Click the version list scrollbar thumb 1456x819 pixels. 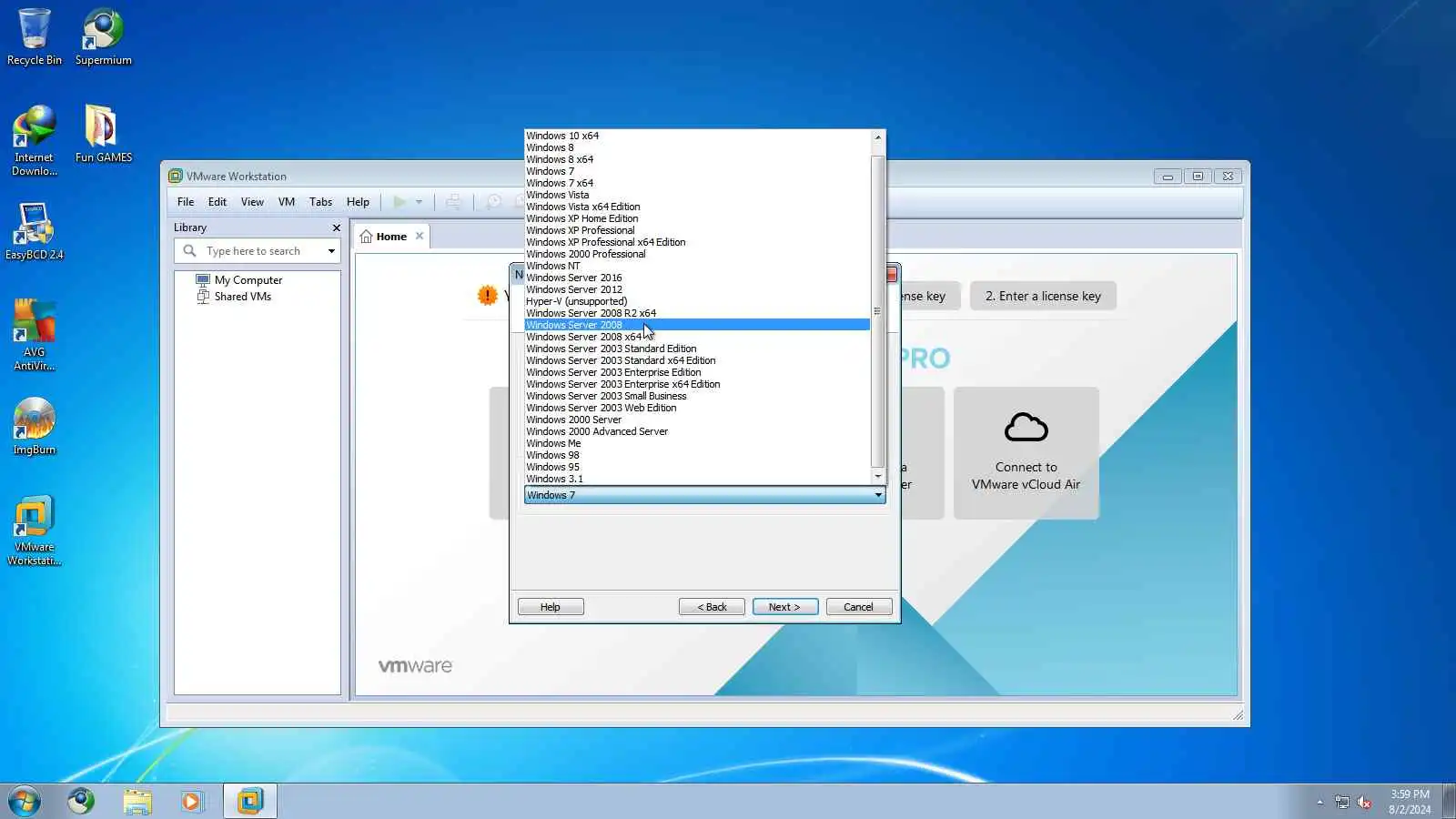pyautogui.click(x=878, y=311)
